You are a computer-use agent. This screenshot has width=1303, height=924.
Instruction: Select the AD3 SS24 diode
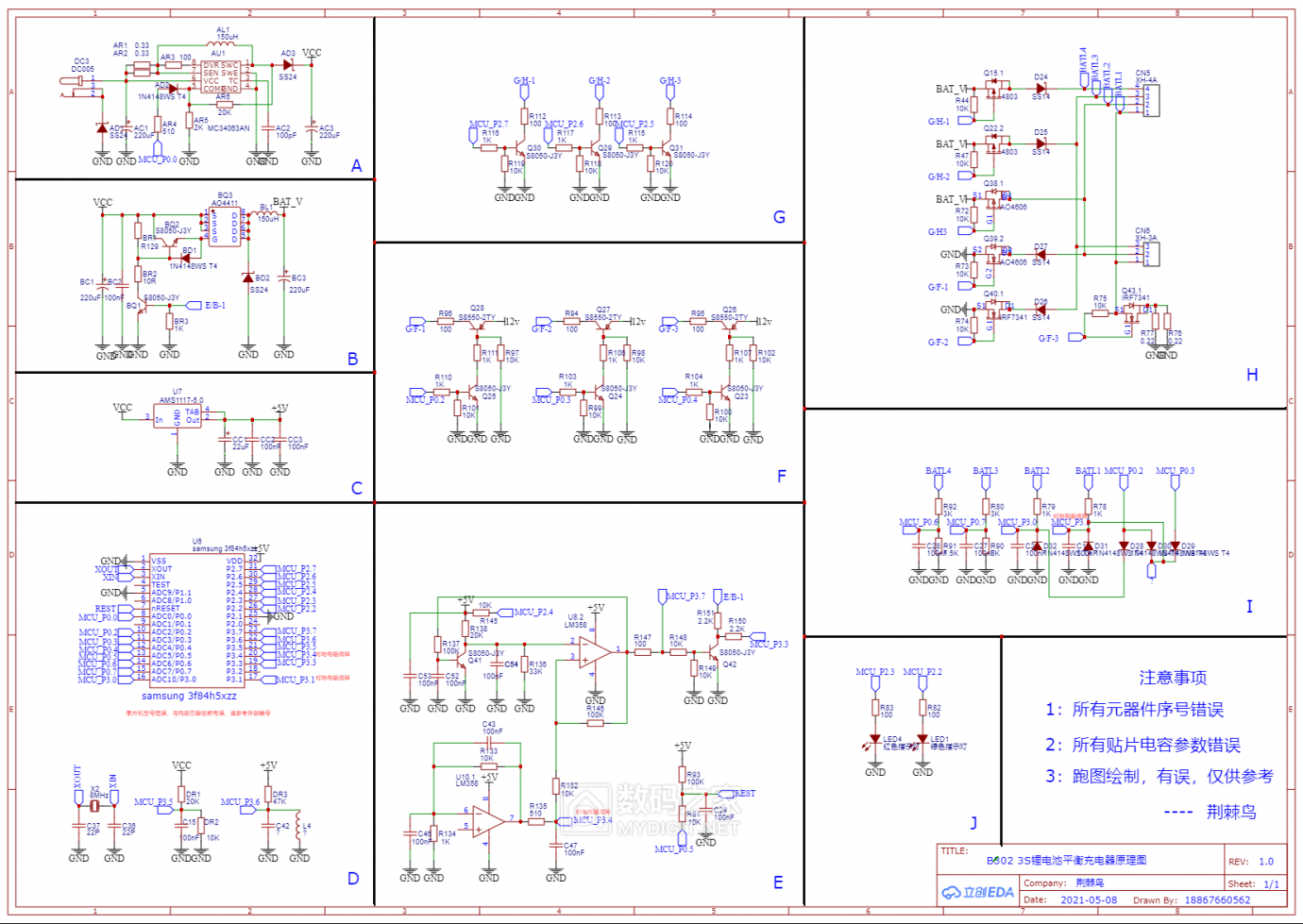click(287, 65)
